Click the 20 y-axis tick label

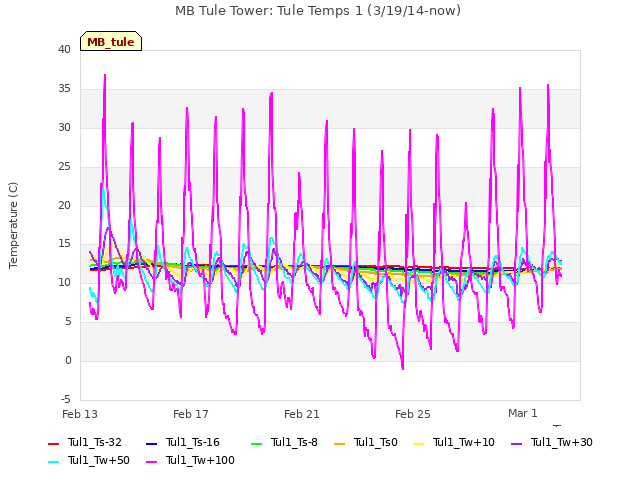(x=64, y=205)
